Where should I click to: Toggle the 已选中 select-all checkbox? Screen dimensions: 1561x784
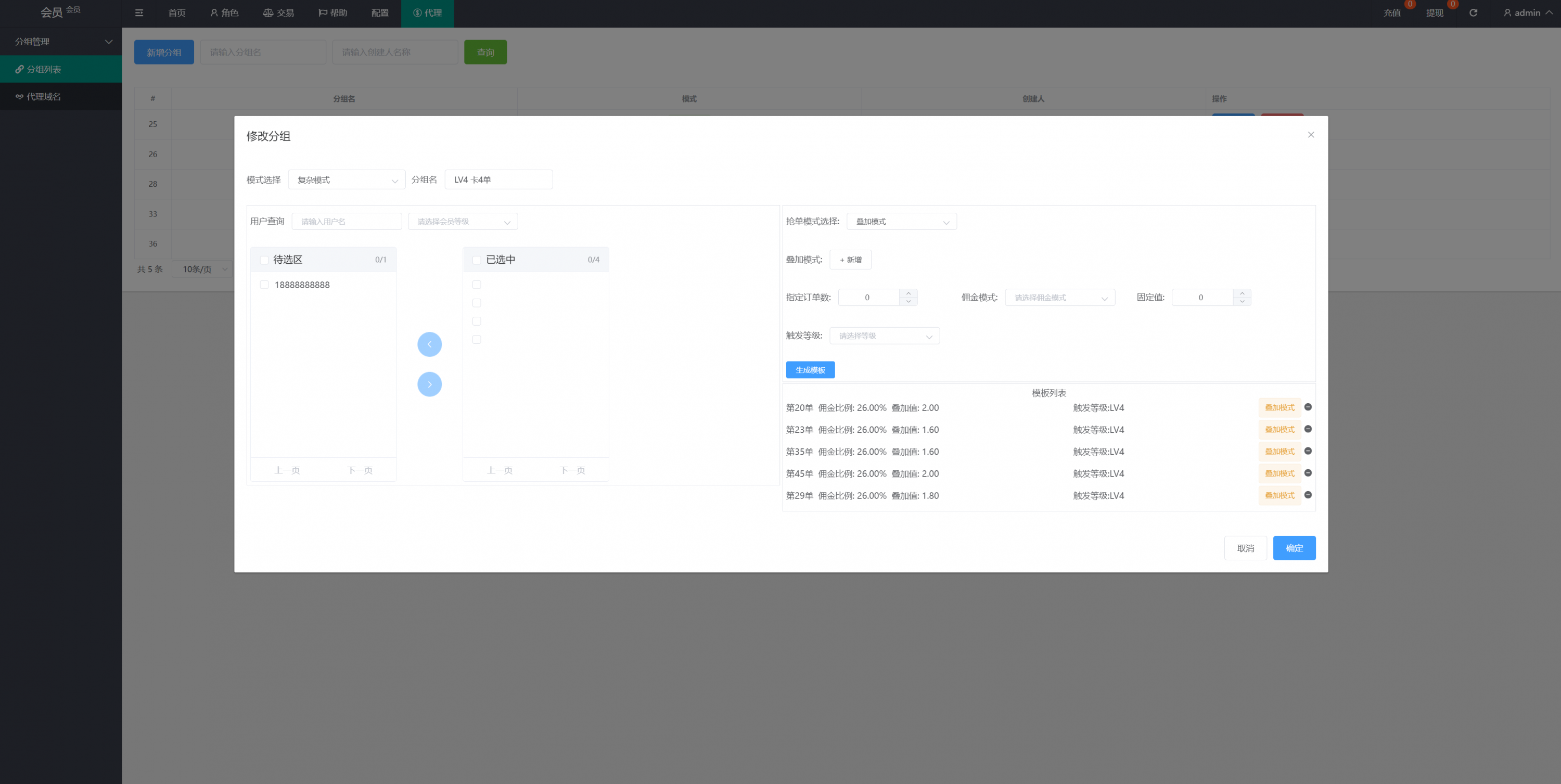(477, 260)
